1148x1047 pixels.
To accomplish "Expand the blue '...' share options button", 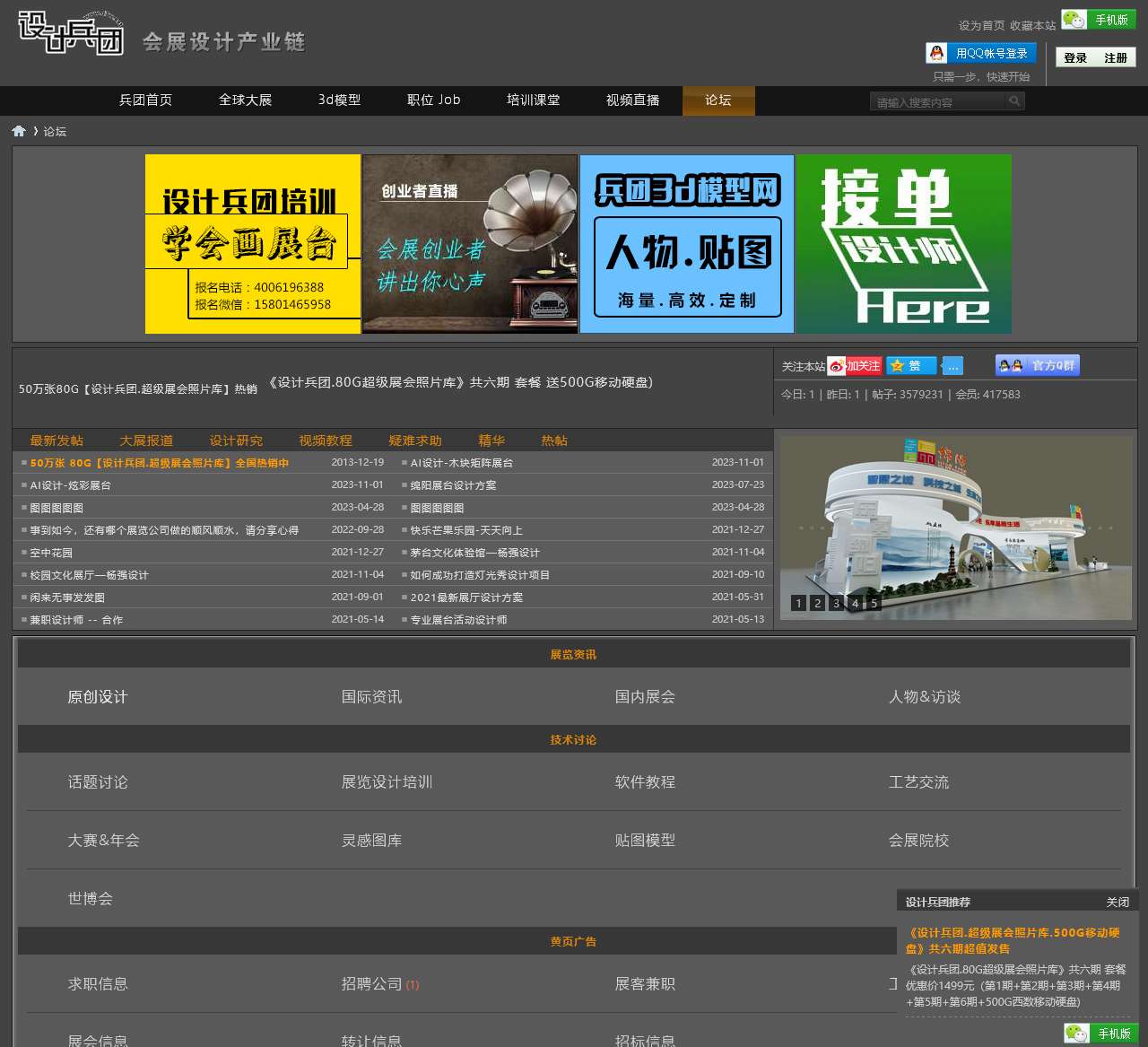I will [x=952, y=366].
